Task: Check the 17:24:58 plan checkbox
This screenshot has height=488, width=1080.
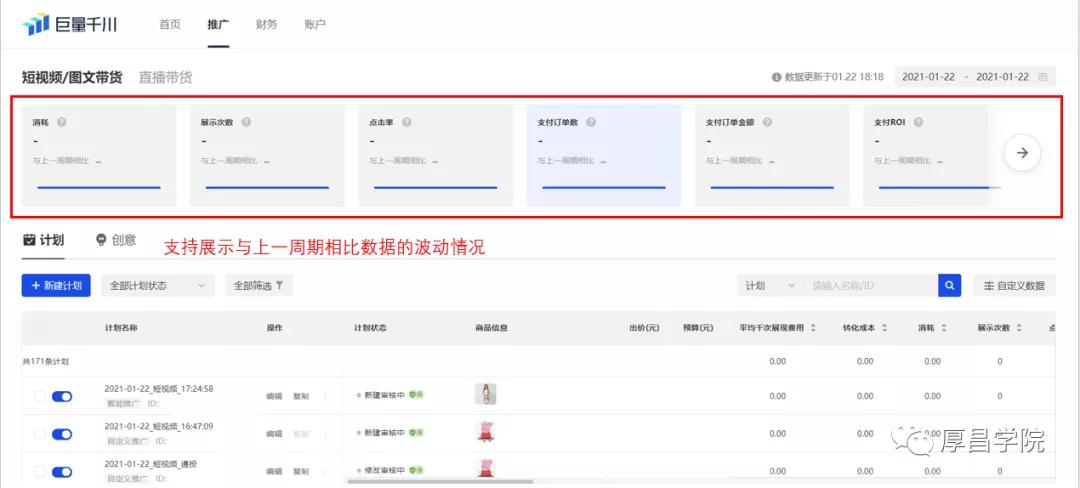Action: coord(40,396)
